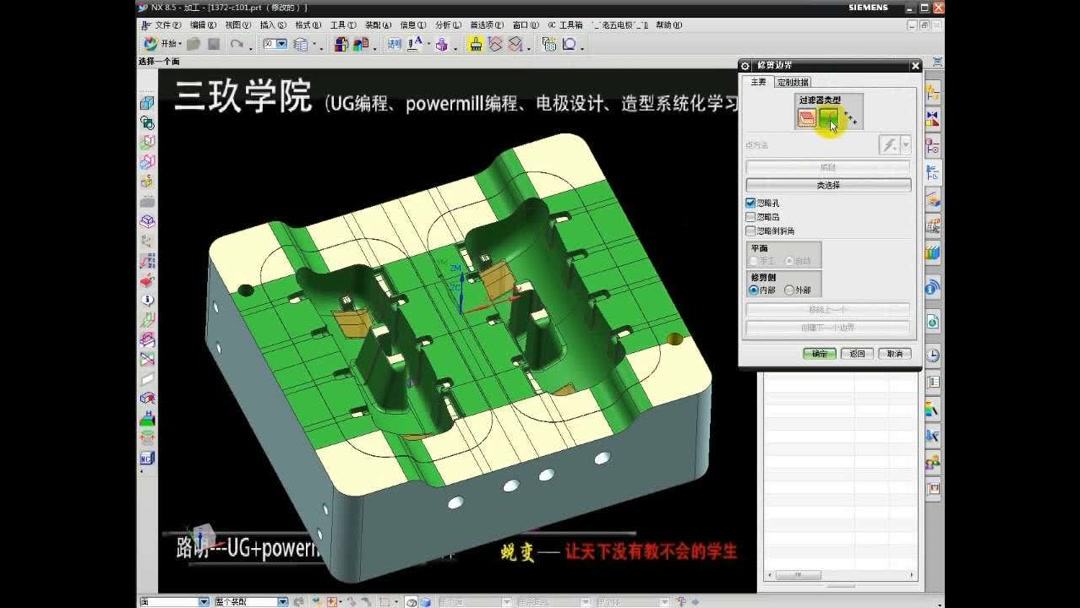Click the point constructor lightning icon
Viewport: 1080px width, 608px height.
(x=890, y=143)
